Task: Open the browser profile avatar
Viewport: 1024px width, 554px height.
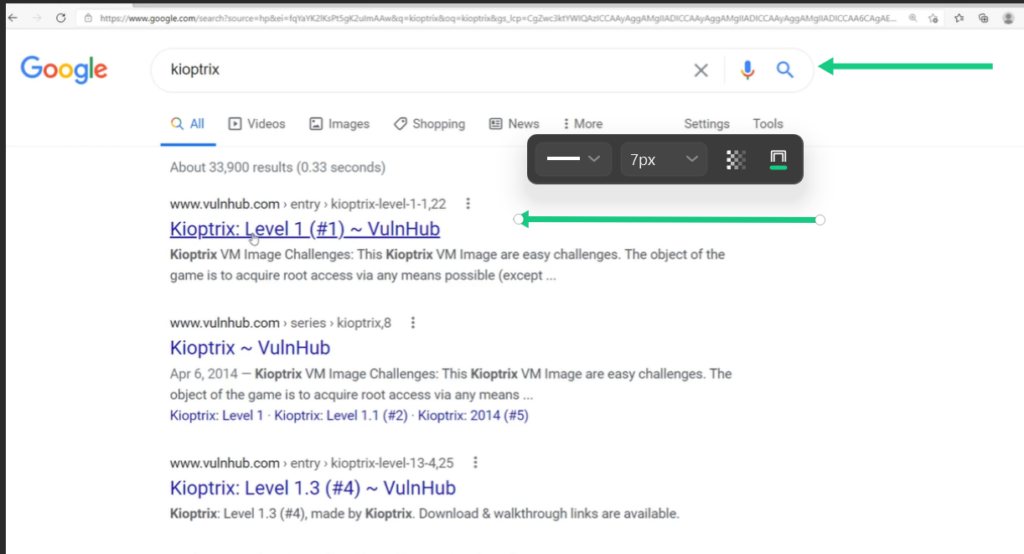Action: [x=1008, y=18]
